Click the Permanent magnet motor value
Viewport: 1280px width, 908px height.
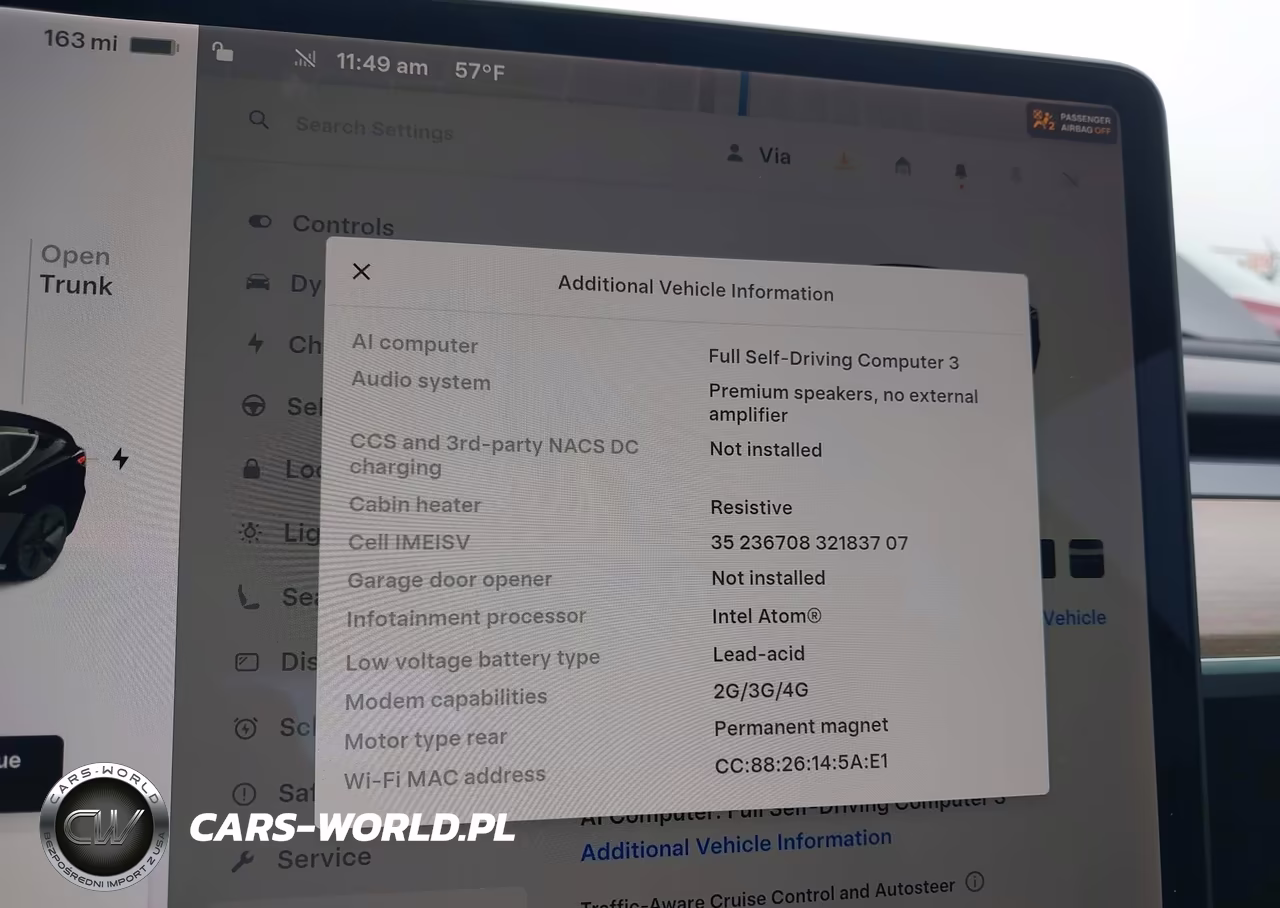coord(801,726)
